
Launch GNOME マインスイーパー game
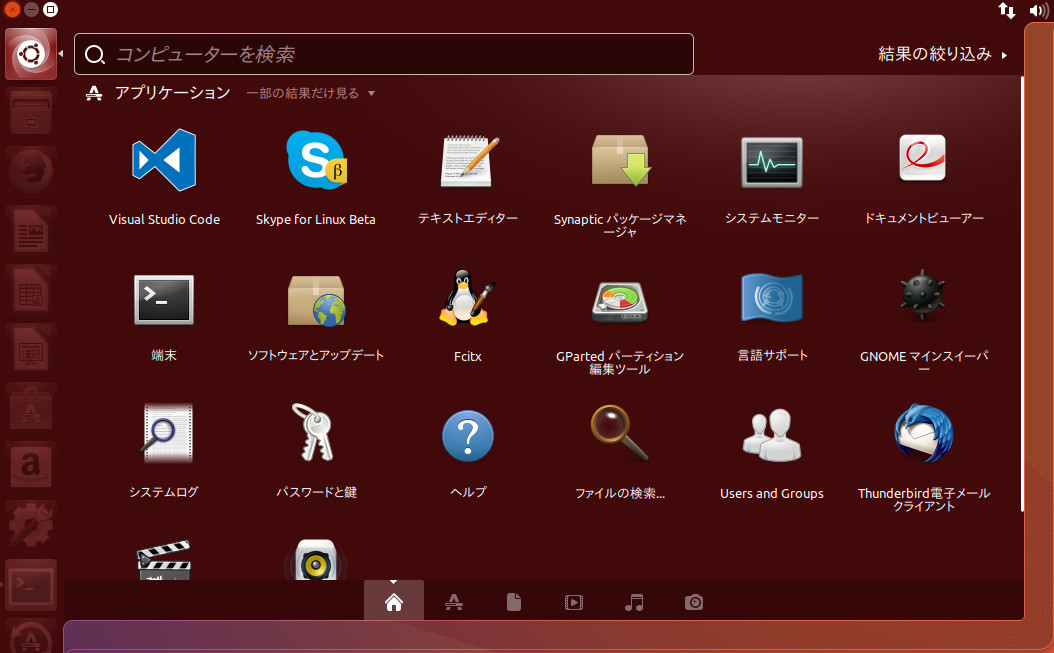923,295
